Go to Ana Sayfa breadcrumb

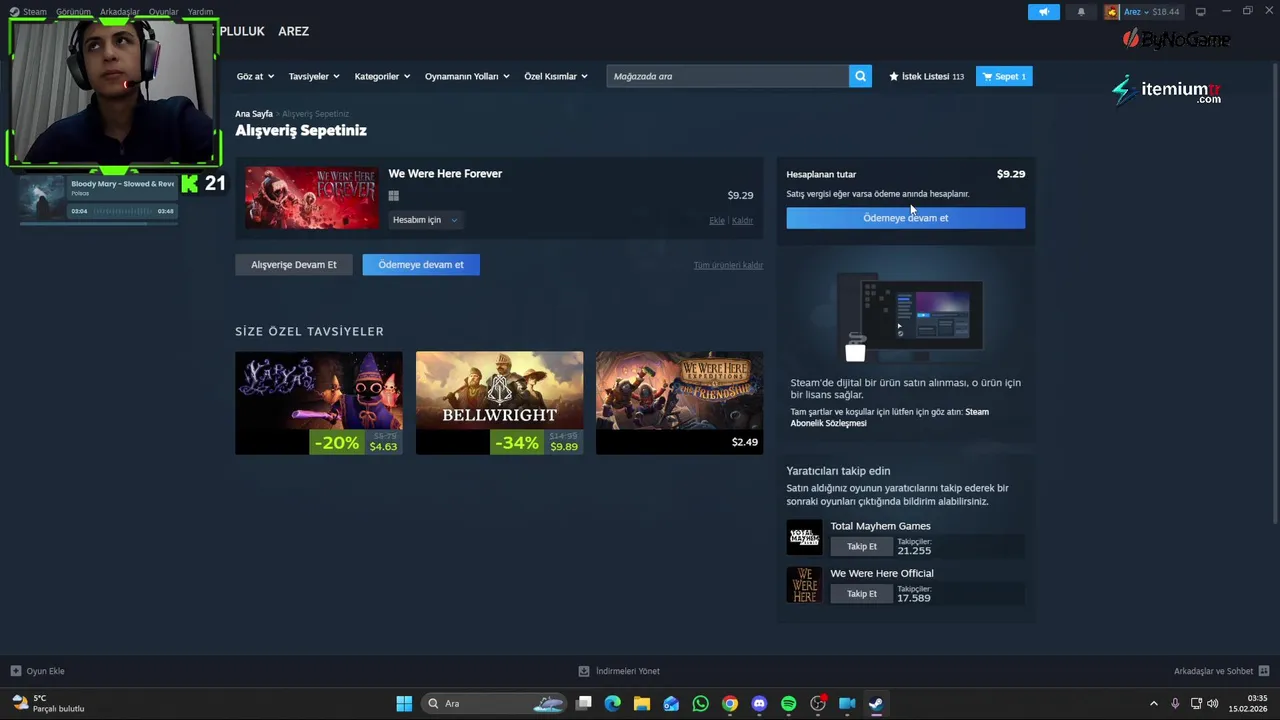254,114
